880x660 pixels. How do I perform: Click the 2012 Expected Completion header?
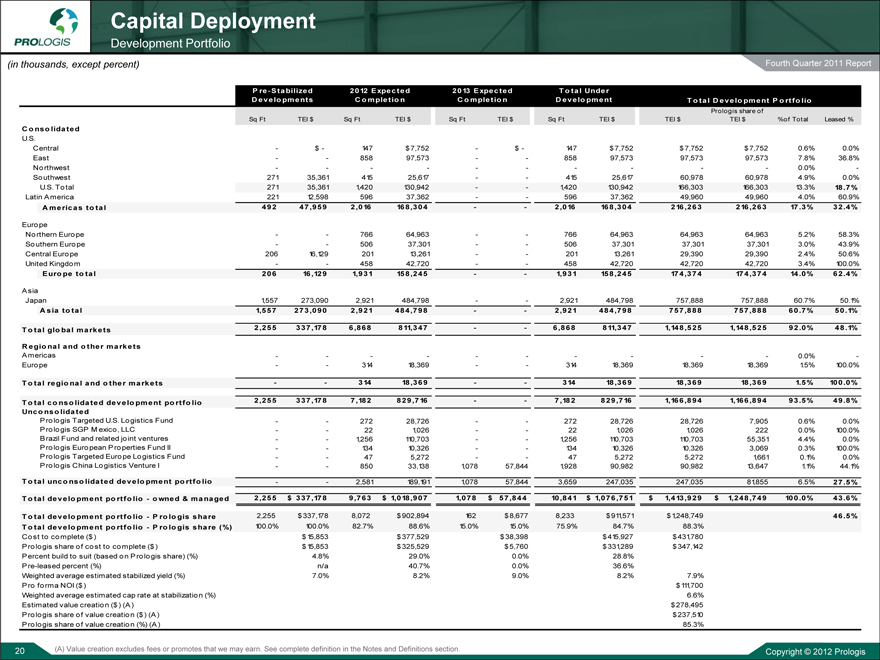pos(378,94)
